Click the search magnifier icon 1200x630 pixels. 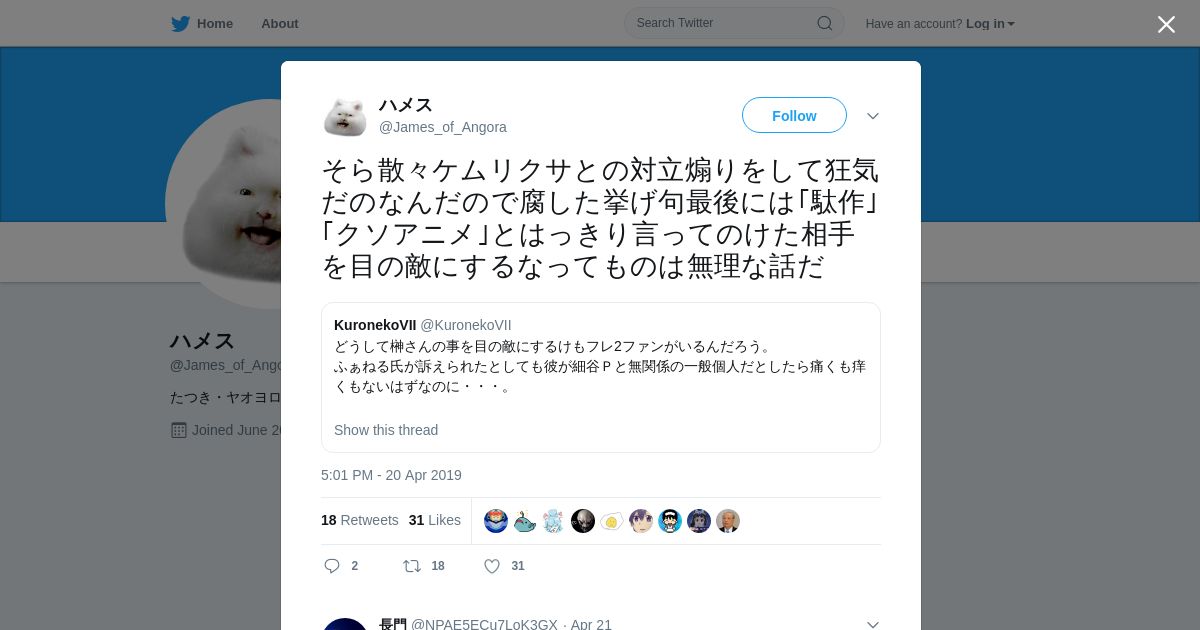825,23
